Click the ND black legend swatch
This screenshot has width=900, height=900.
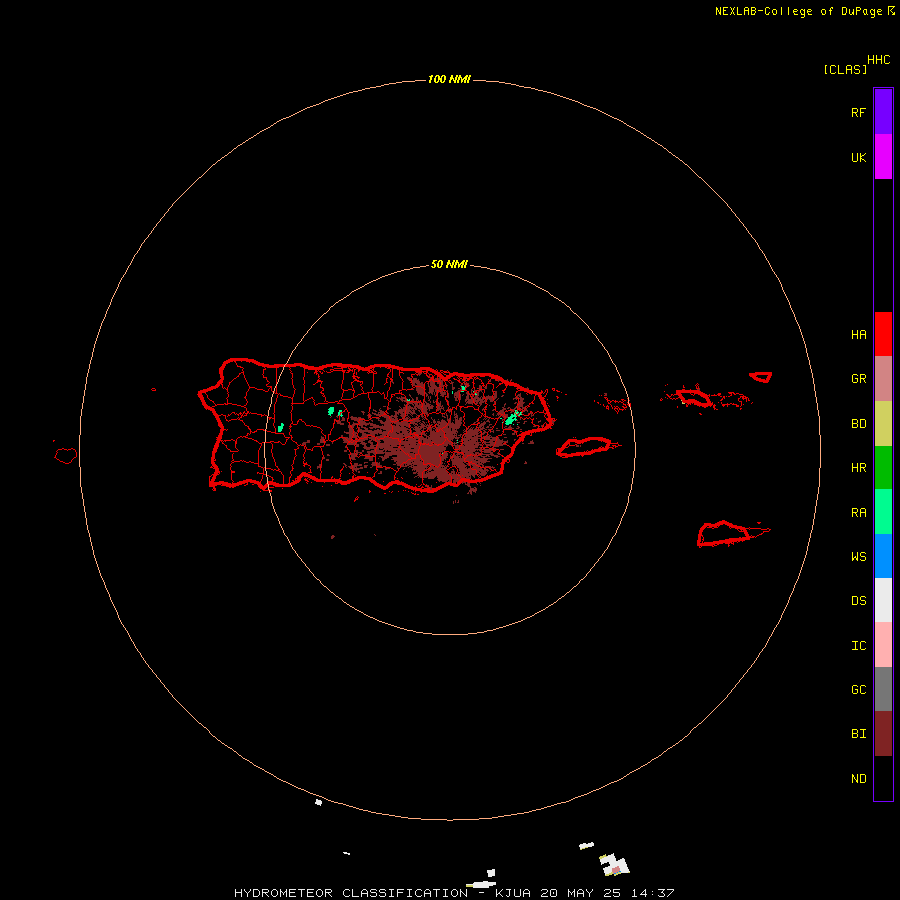883,778
